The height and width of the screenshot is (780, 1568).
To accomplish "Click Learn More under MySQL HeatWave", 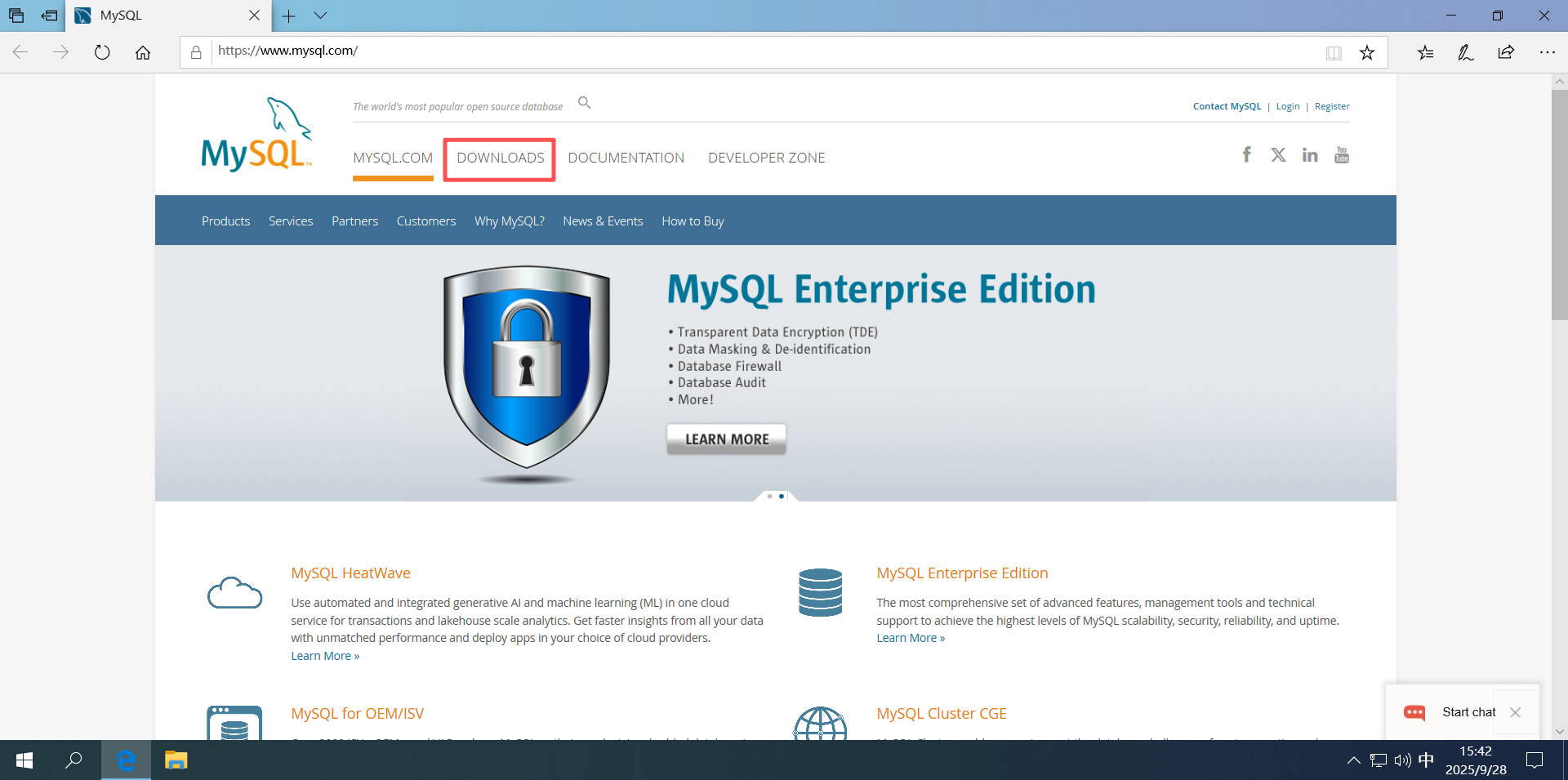I will tap(325, 656).
